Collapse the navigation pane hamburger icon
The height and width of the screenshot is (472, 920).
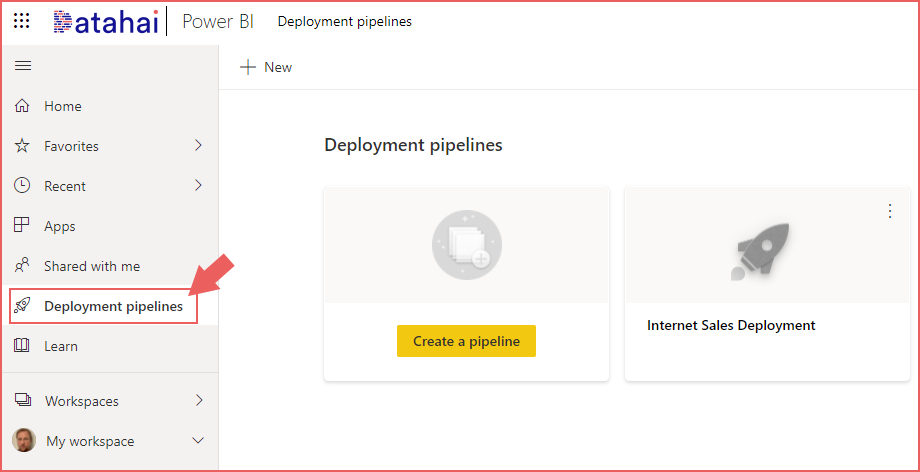tap(23, 65)
